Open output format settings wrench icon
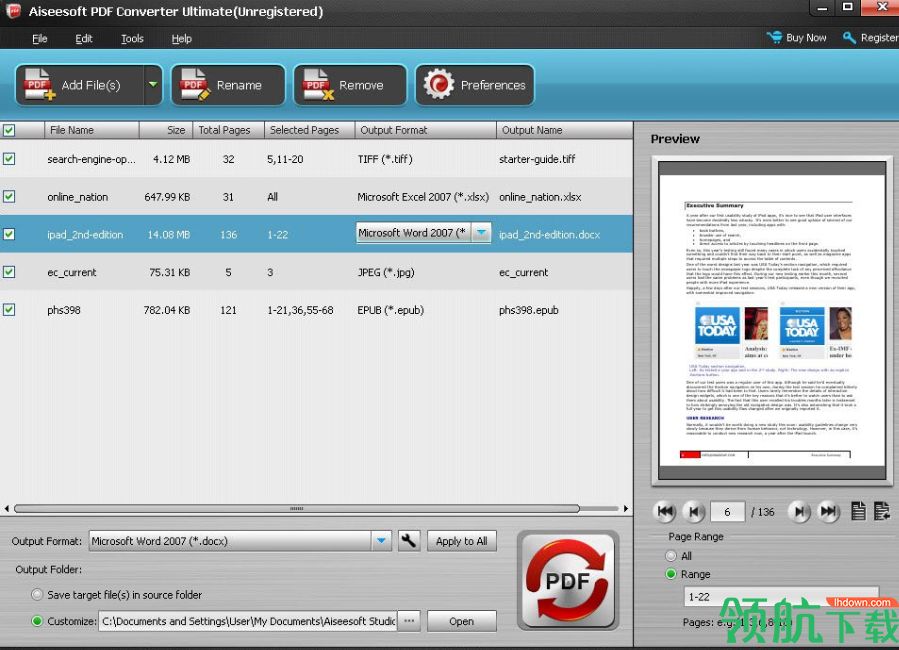Screen dimensions: 899x650 409,541
